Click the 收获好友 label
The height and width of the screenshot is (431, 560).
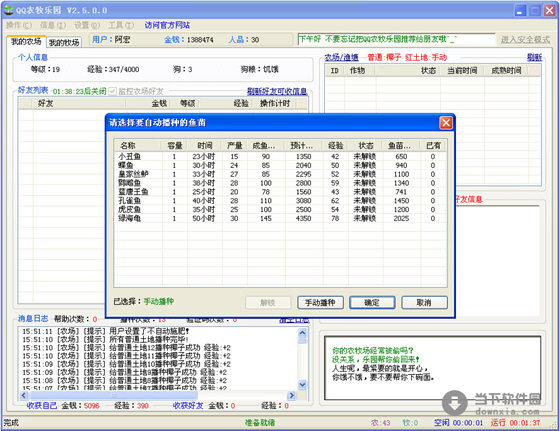[188, 406]
